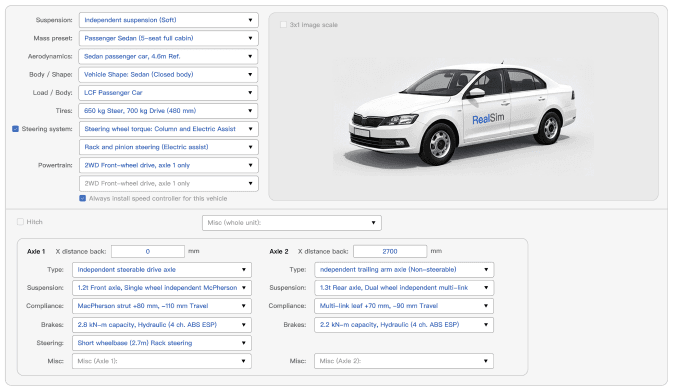Open the Suspension dropdown showing Independent suspension (Soft)

point(168,20)
